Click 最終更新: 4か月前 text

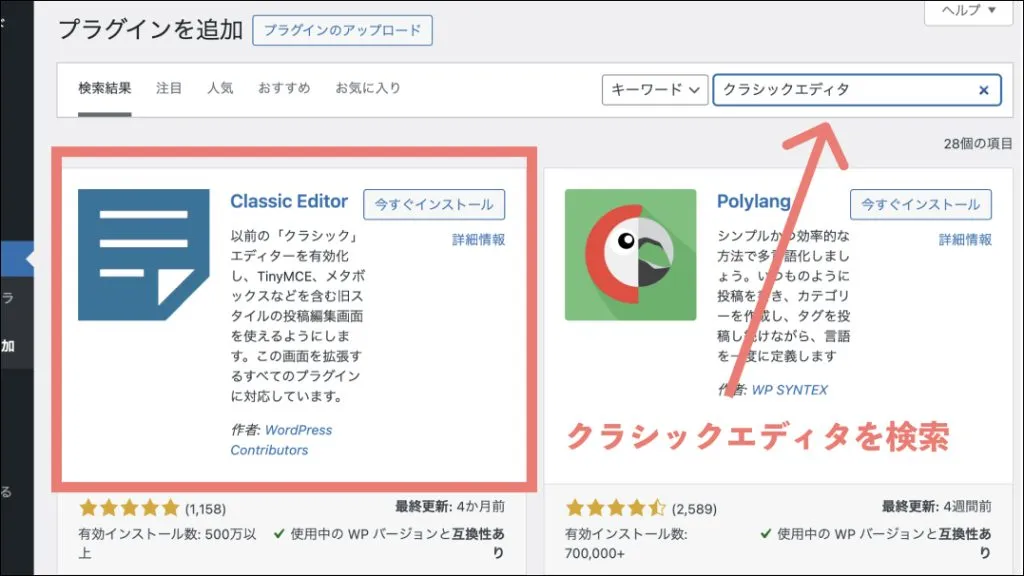click(x=449, y=506)
